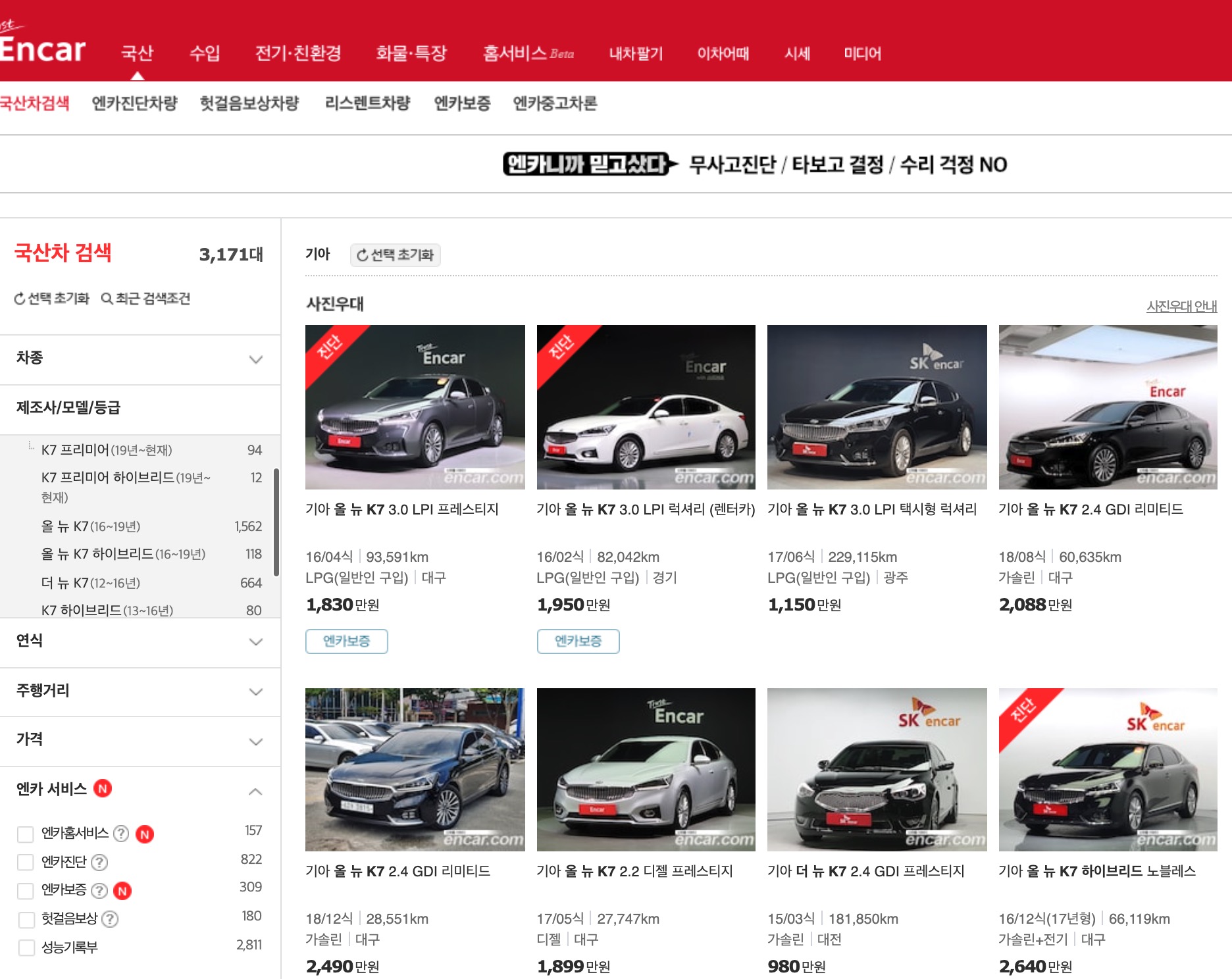
Task: Check the 엔카보증 checkbox
Action: [x=26, y=891]
